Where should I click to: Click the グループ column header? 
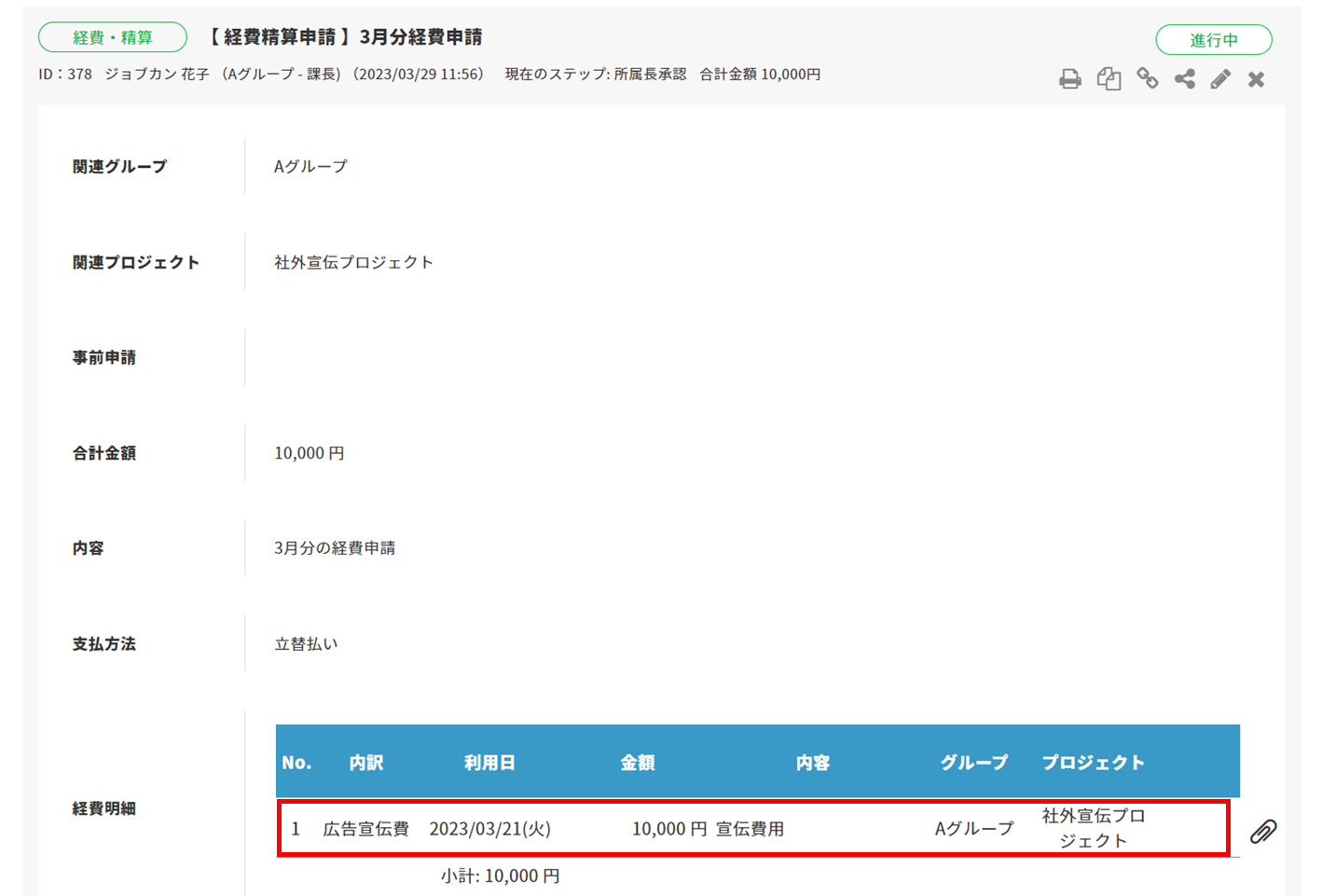click(x=973, y=763)
